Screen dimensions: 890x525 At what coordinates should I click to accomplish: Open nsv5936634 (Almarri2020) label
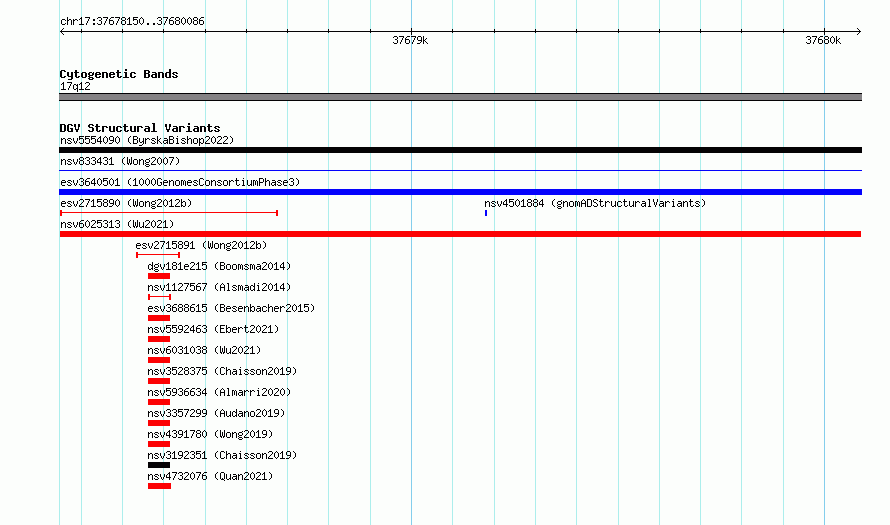click(x=219, y=392)
